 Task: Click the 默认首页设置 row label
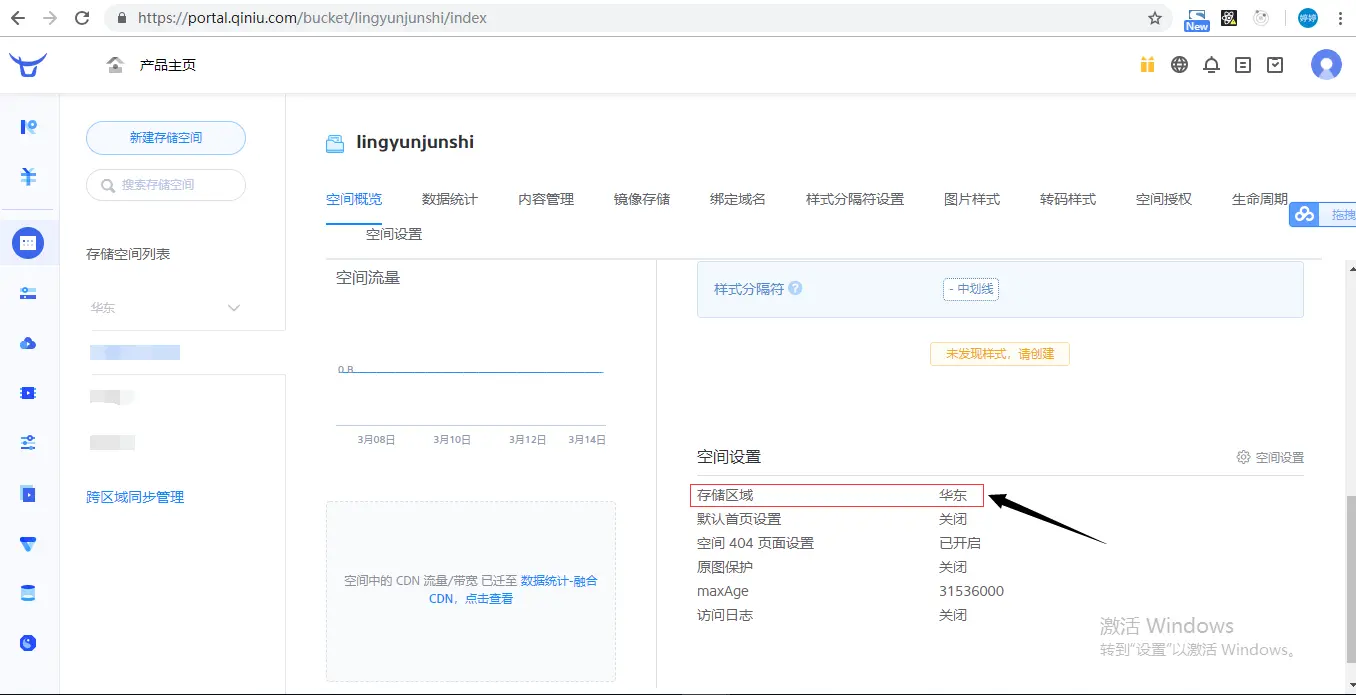click(x=739, y=519)
